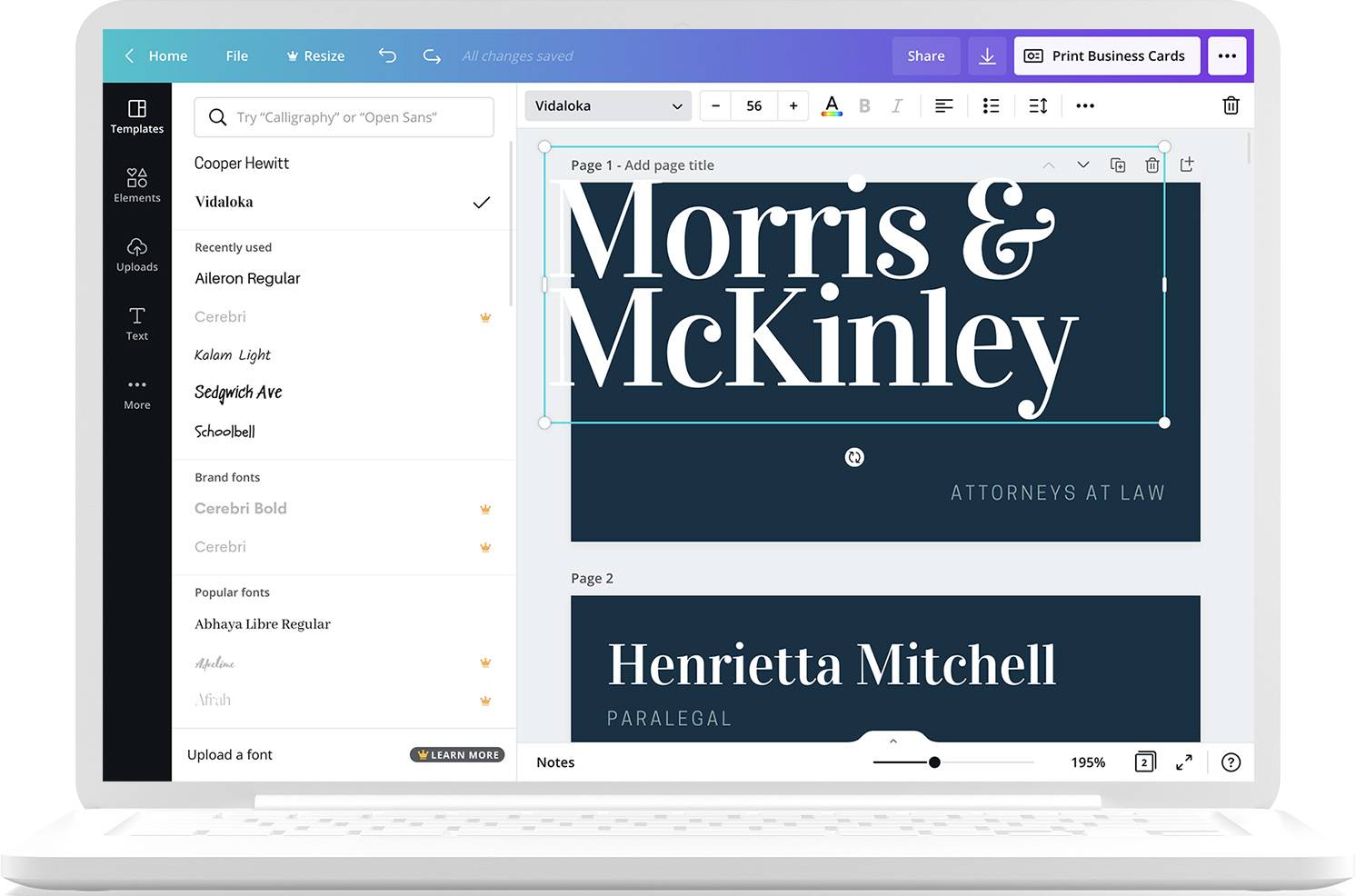Toggle bold formatting on the text
The image size is (1356, 896).
point(864,105)
